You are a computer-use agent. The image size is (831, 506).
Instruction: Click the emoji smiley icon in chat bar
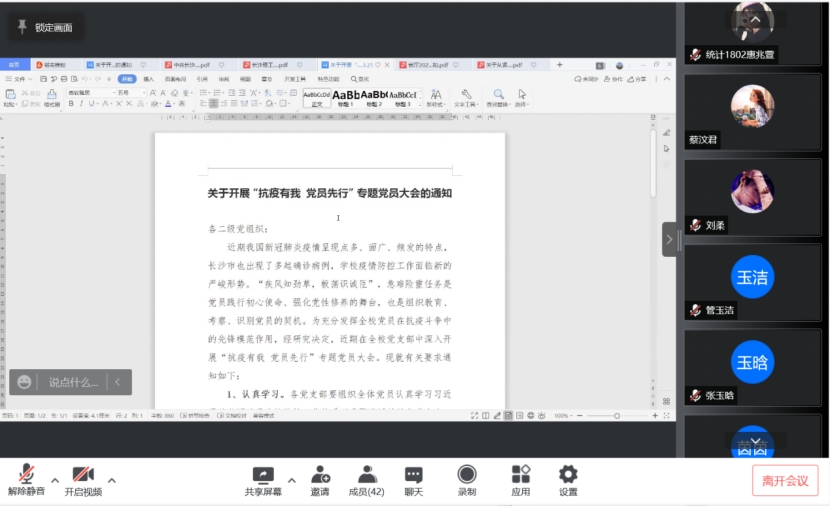click(x=25, y=382)
